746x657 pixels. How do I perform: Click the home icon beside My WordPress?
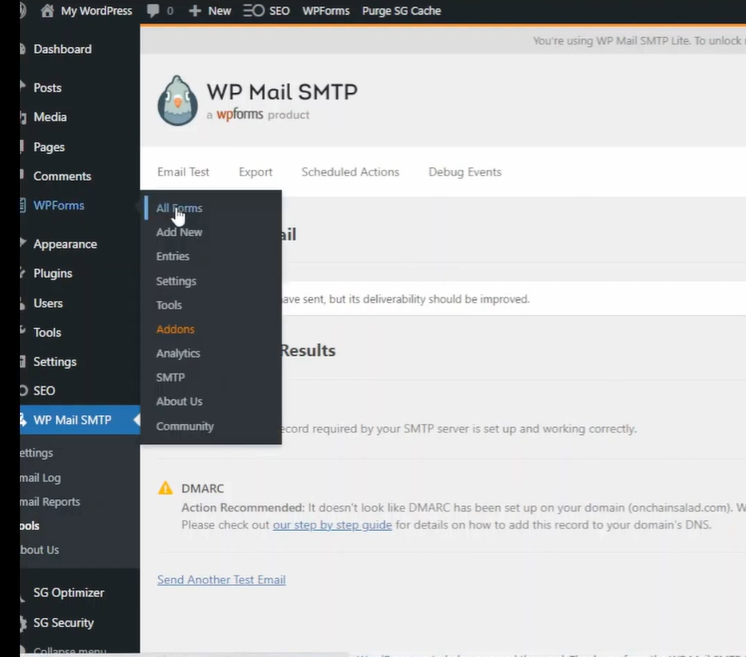(x=47, y=10)
